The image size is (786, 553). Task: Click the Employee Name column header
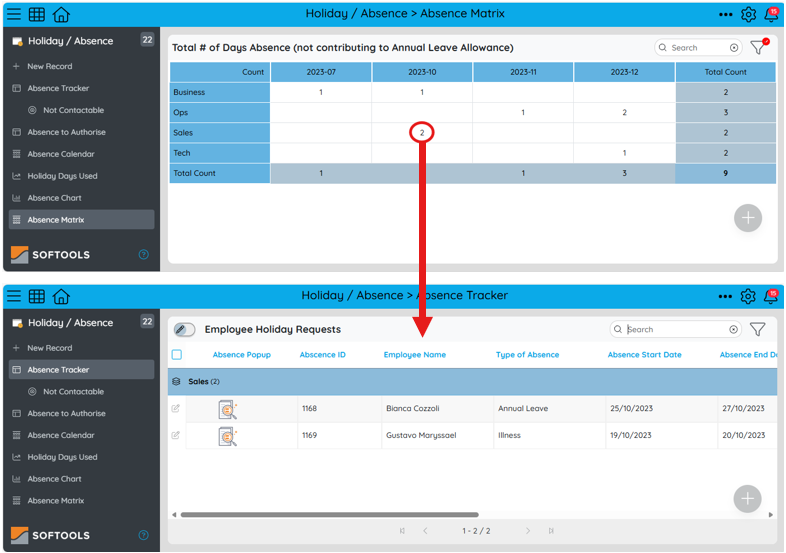[415, 355]
